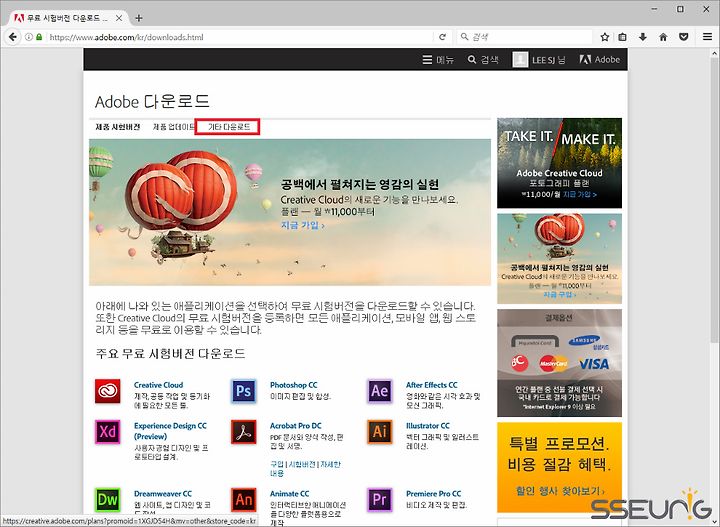The height and width of the screenshot is (527, 720).
Task: Select the 제품 업데이트 tab
Action: [174, 127]
